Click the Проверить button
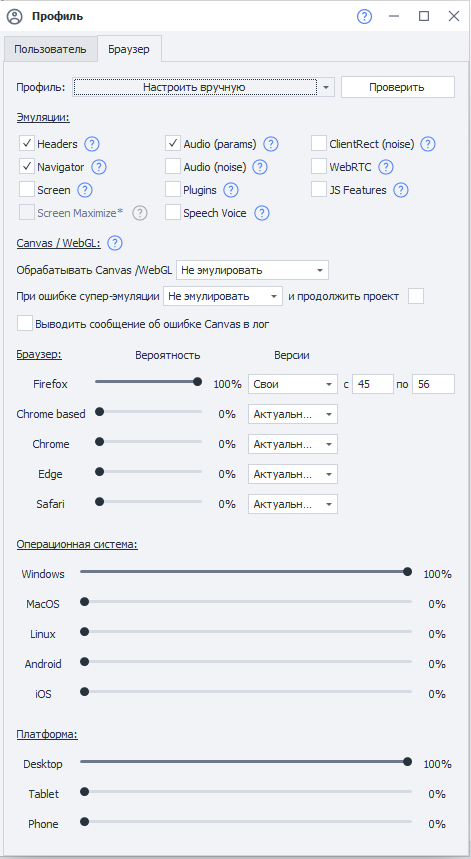The image size is (471, 859). [398, 87]
